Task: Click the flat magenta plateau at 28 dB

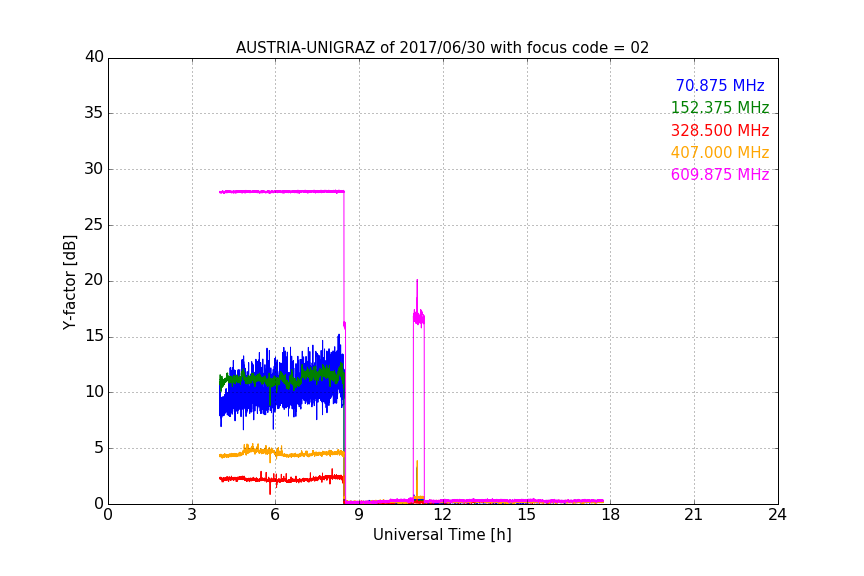Action: 282,192
